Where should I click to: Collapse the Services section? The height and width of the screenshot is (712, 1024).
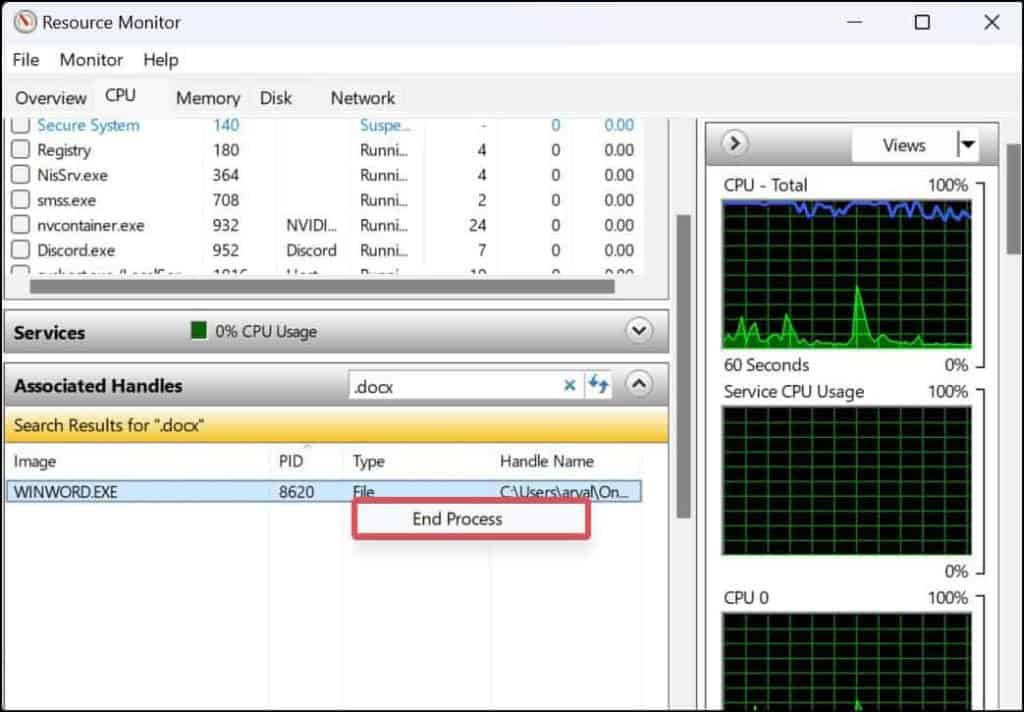point(638,330)
